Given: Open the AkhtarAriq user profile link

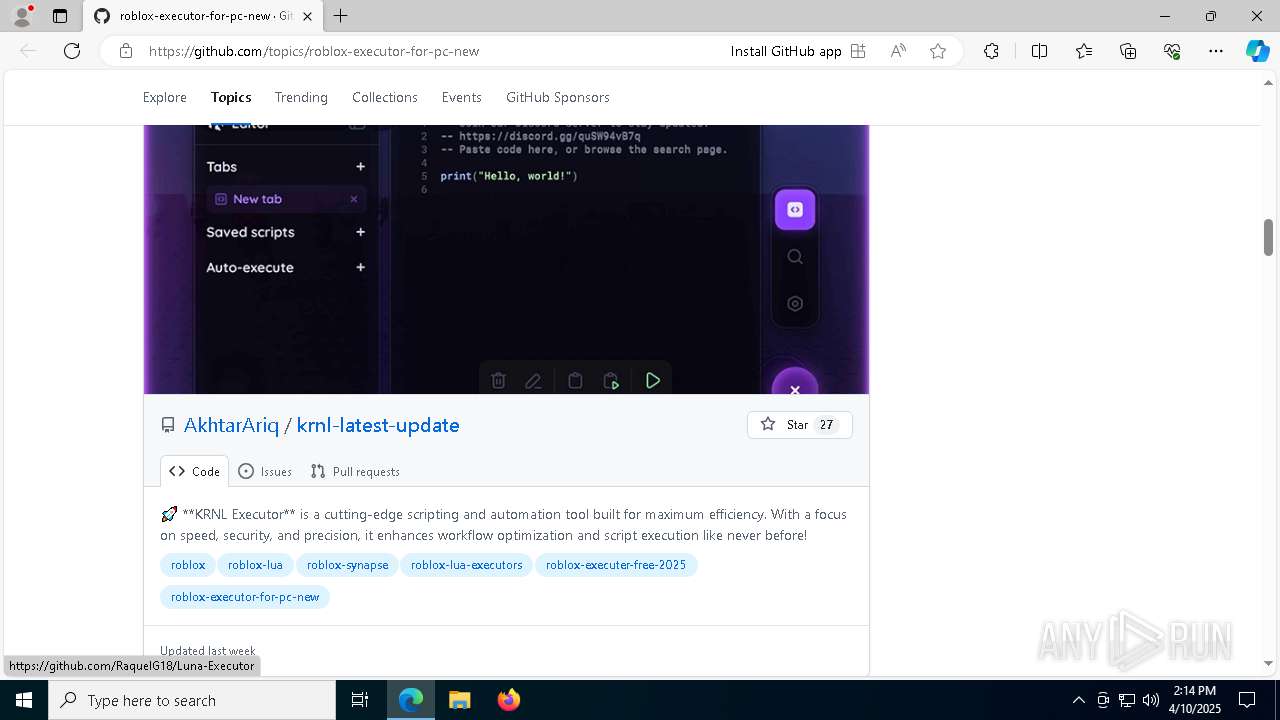Looking at the screenshot, I should click(231, 425).
